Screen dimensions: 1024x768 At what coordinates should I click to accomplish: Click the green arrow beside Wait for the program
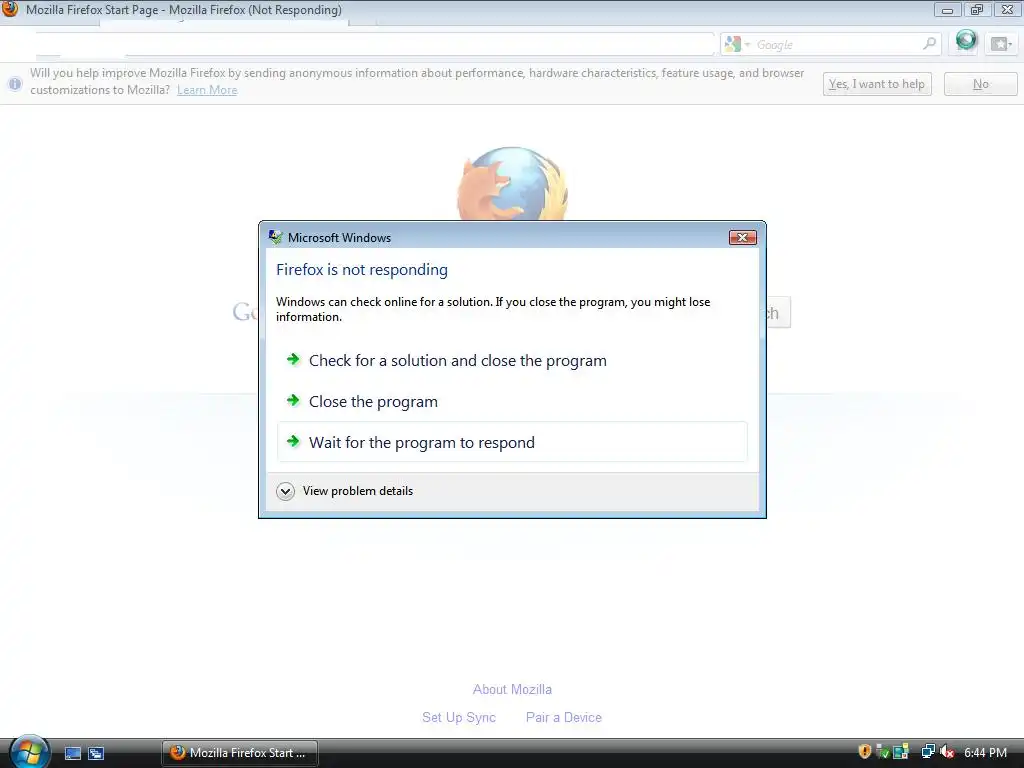293,441
